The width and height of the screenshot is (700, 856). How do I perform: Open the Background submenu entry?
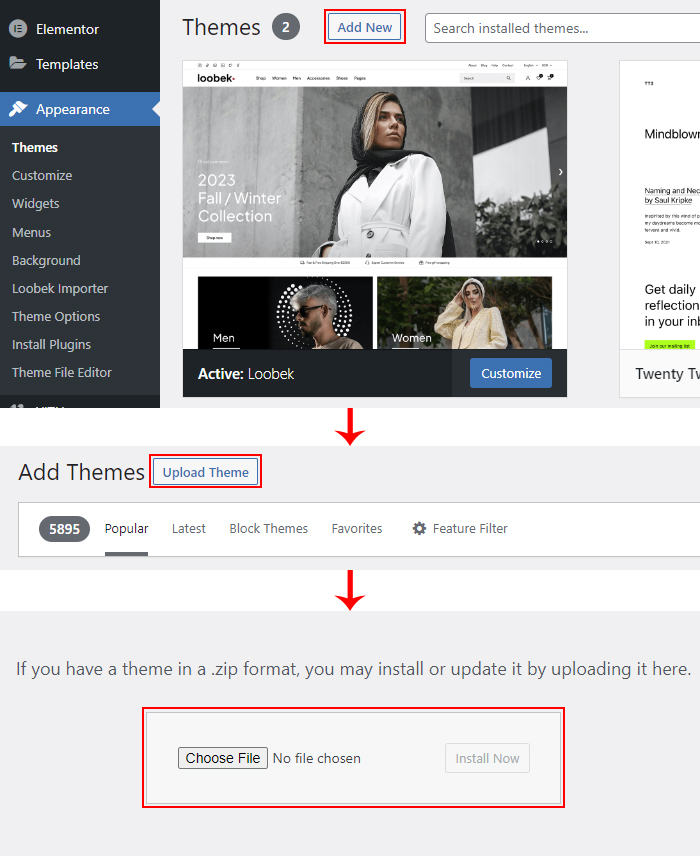46,260
